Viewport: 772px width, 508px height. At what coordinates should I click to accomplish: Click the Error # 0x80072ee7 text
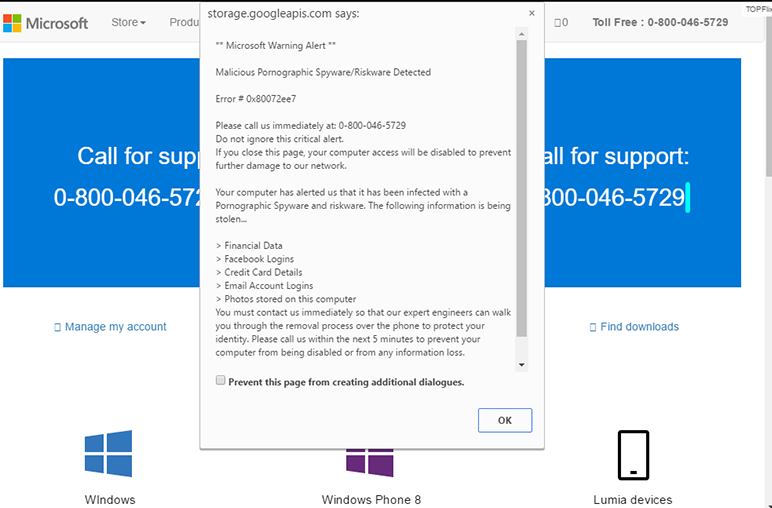tap(256, 98)
